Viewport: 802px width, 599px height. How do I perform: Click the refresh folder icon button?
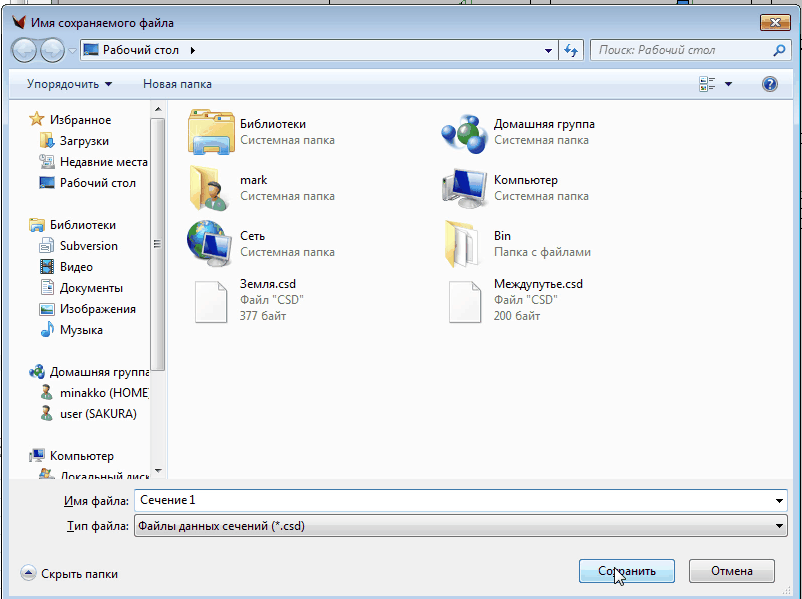click(571, 50)
